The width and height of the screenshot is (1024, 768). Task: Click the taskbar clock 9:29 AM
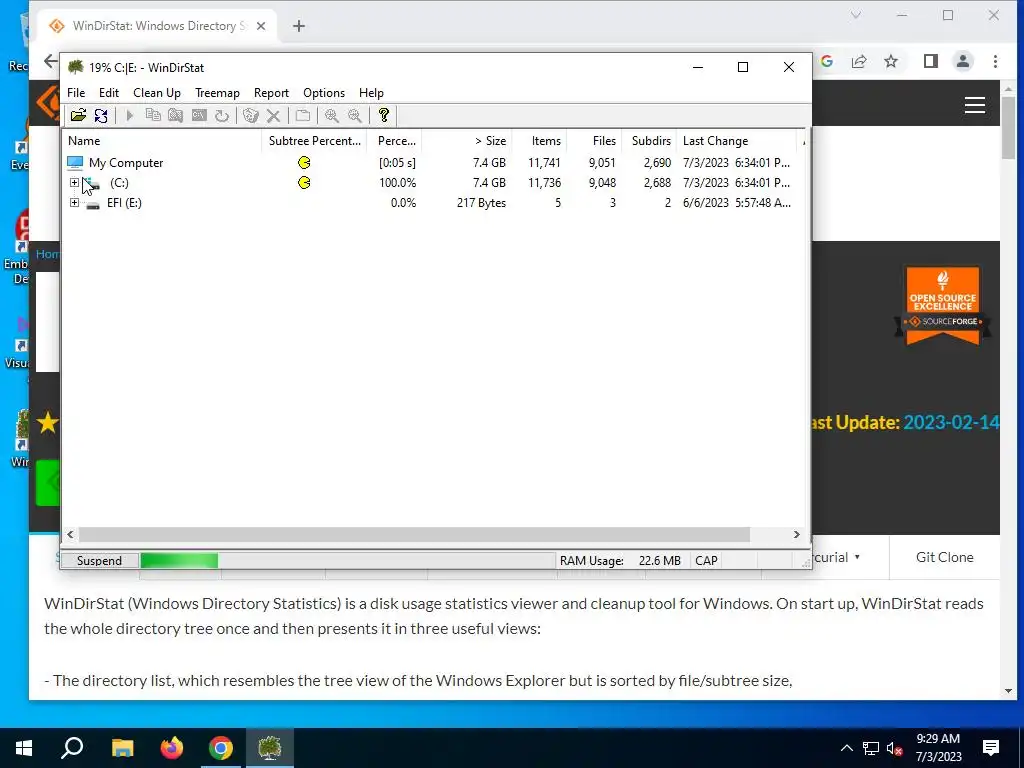click(x=938, y=739)
